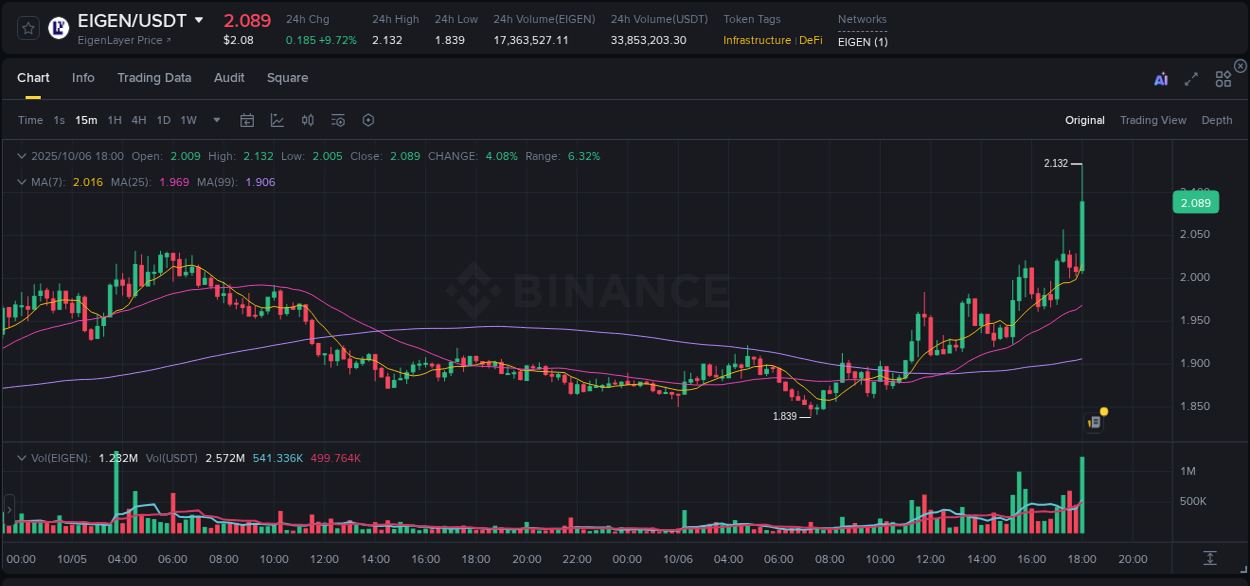Expand the chart to fullscreen
Screen dimensions: 1250x586
[x=1190, y=77]
